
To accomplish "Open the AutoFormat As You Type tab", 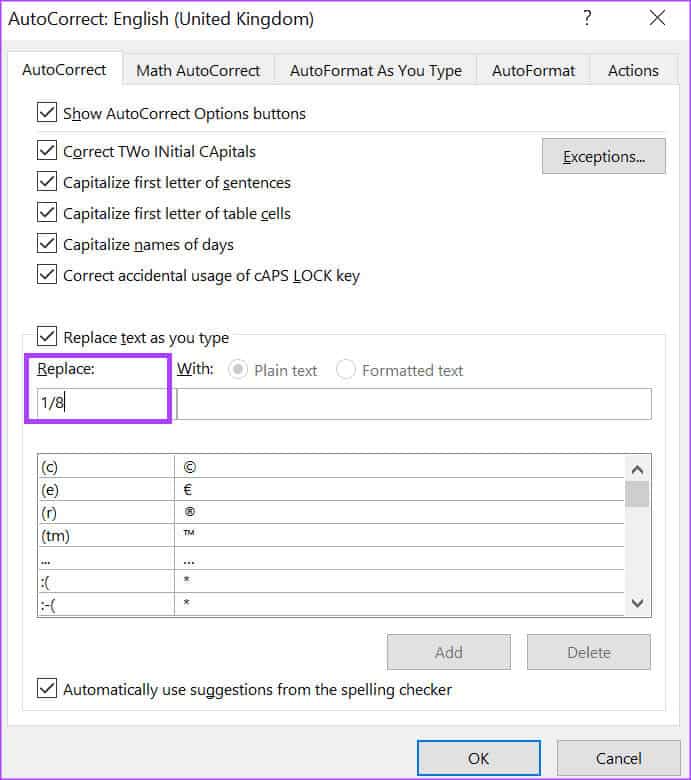I will point(375,70).
